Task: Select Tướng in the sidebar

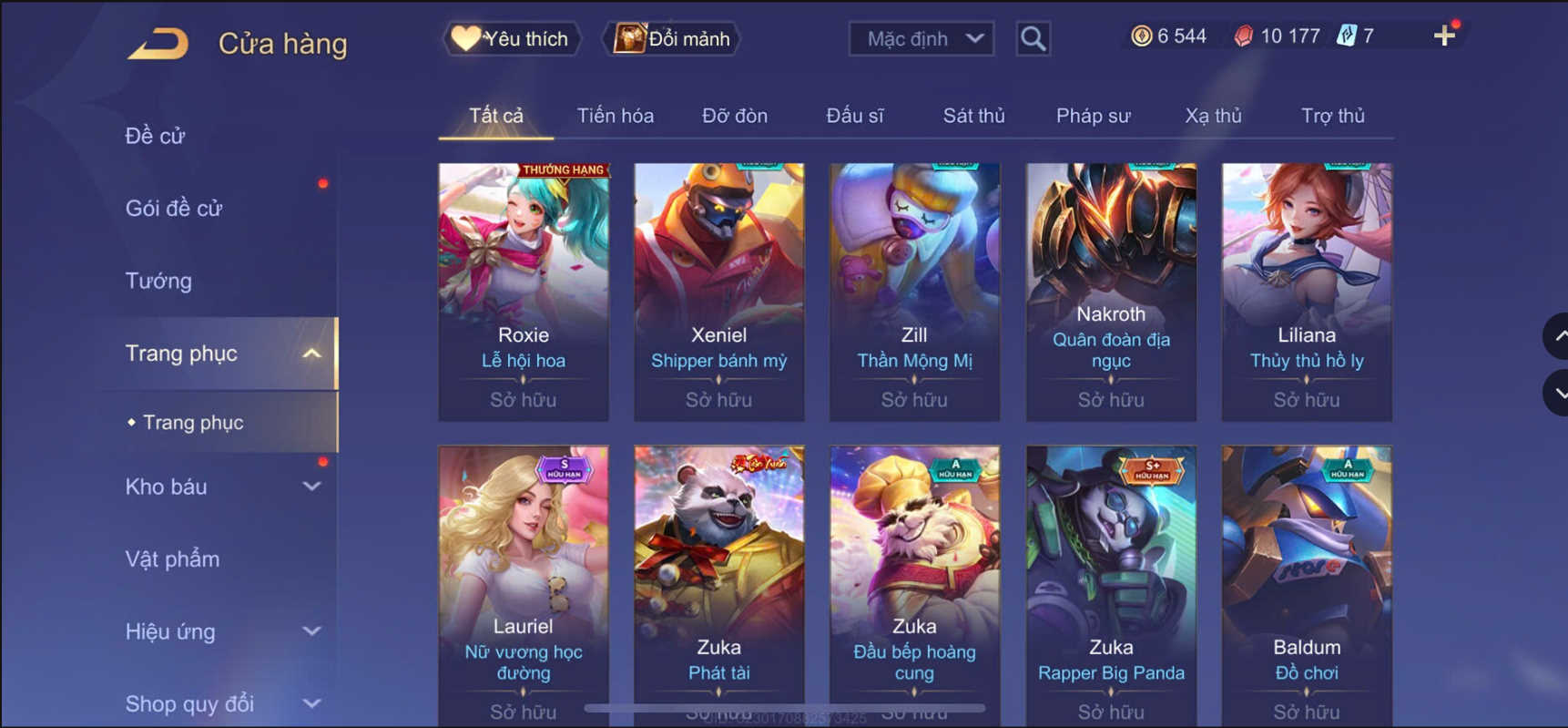Action: [x=158, y=281]
